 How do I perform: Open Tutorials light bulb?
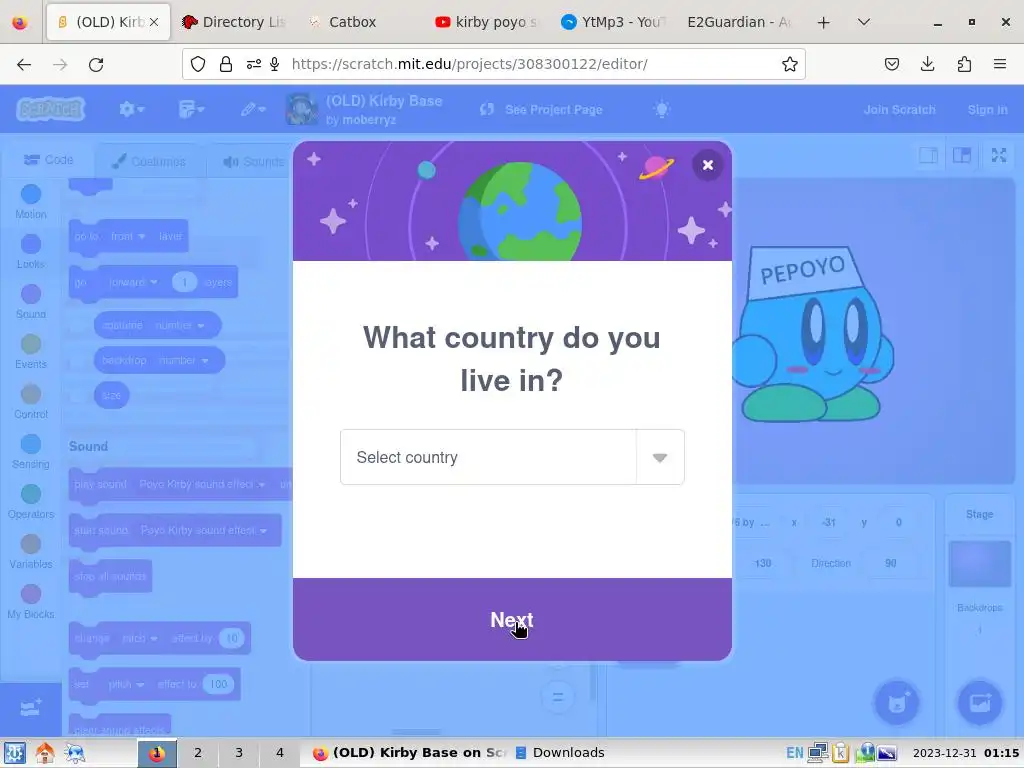coord(662,109)
